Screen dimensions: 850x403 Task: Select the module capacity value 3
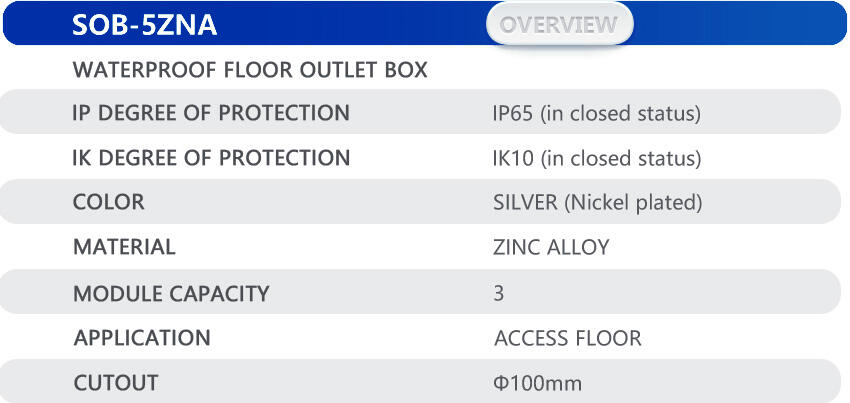point(499,294)
